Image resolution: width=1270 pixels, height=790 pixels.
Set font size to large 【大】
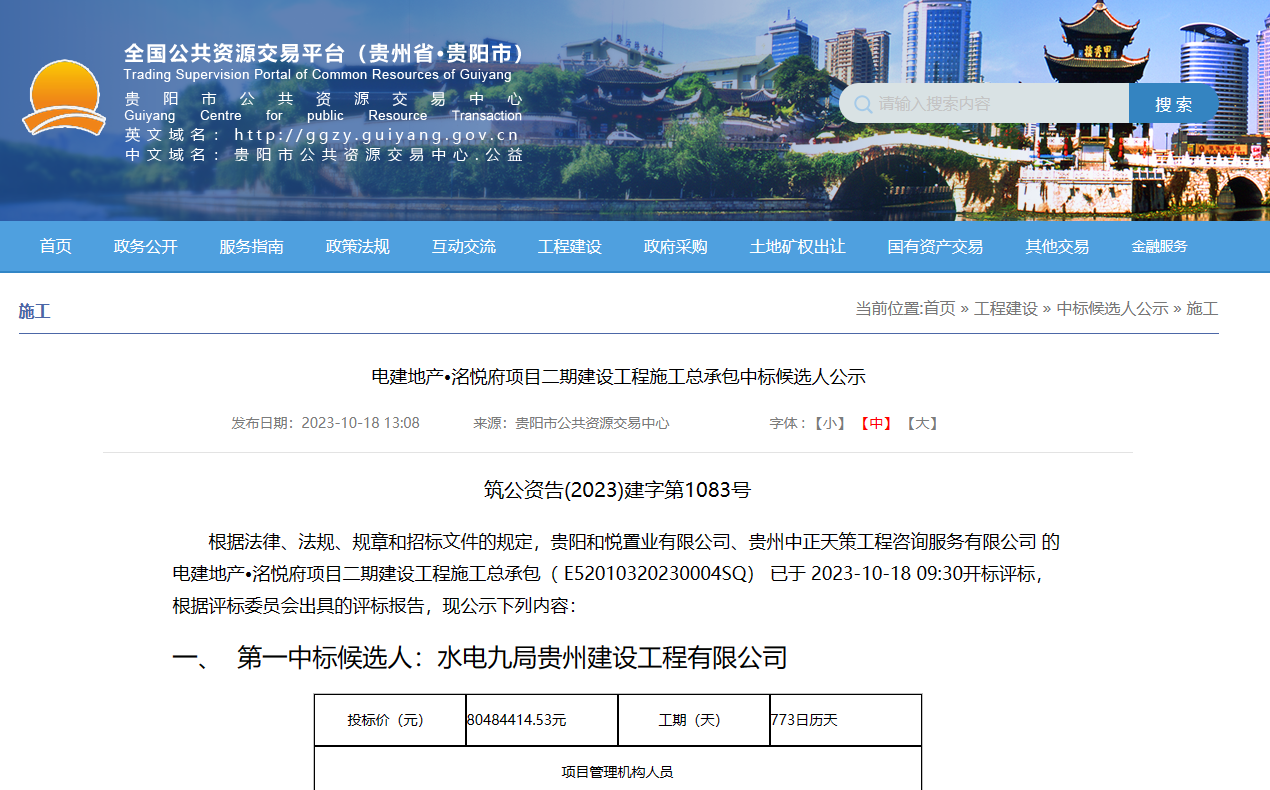921,424
